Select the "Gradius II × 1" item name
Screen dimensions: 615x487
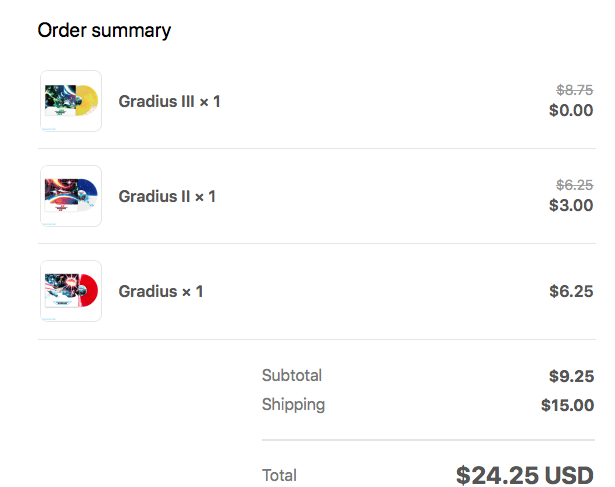(167, 196)
